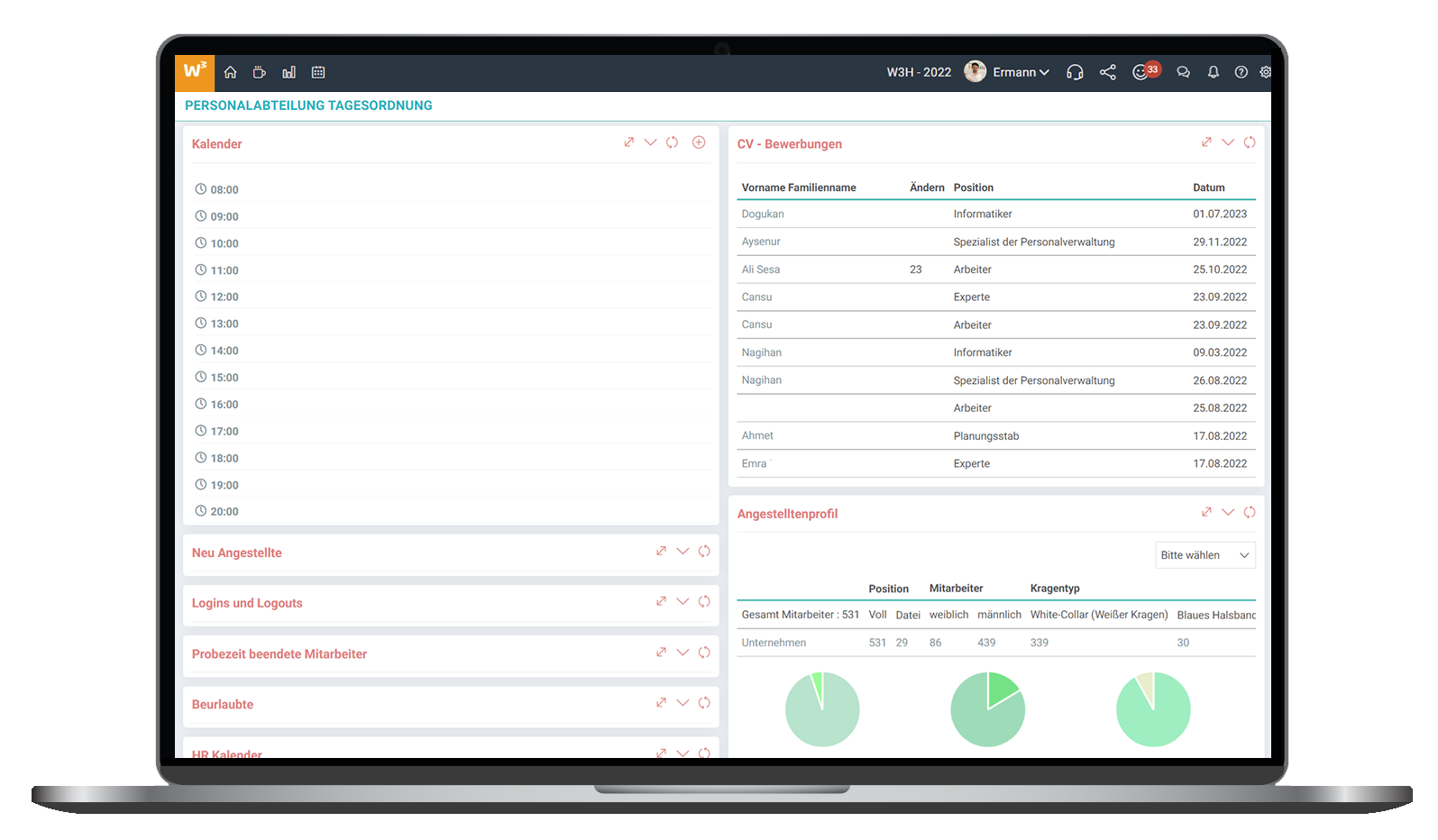1438x840 pixels.
Task: Click the Gesamt Mitarbeiter : 531 text
Action: point(801,615)
